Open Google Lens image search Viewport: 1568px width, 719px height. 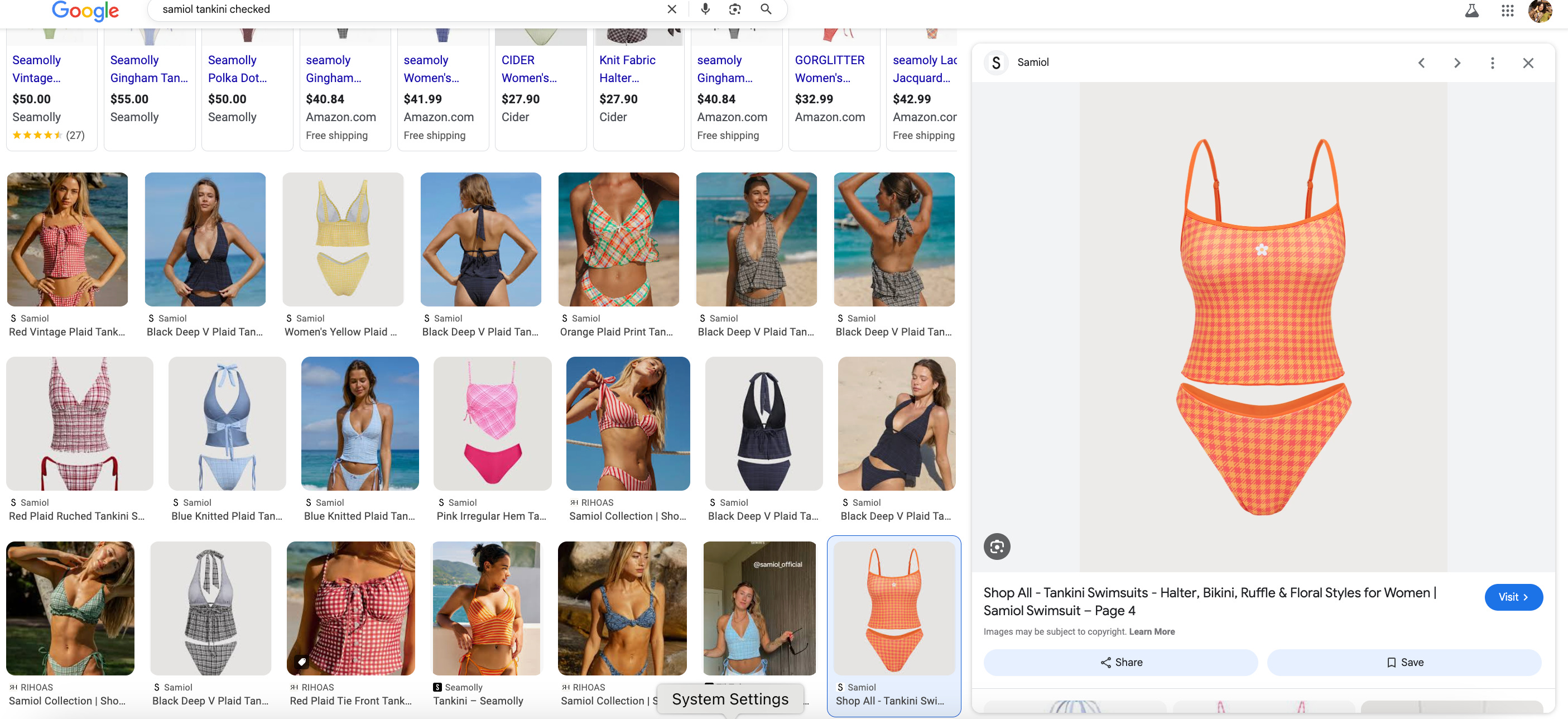[735, 9]
